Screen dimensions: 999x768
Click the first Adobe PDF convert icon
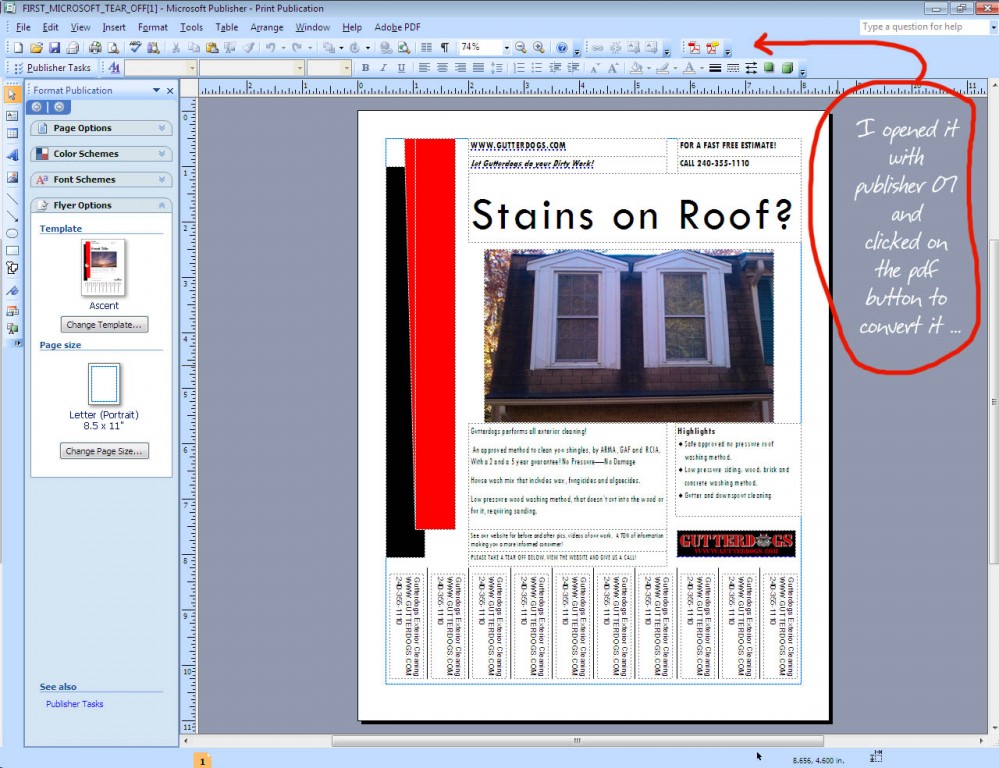[693, 47]
